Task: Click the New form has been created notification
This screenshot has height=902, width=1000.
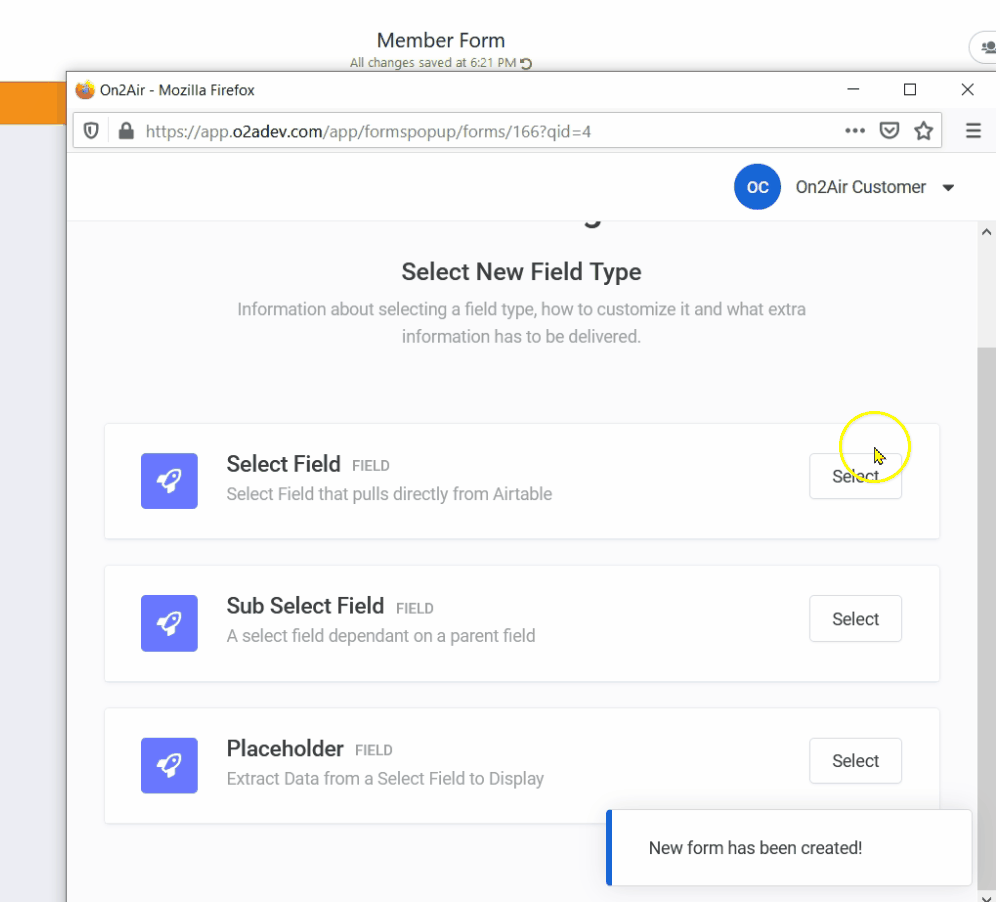Action: click(790, 848)
